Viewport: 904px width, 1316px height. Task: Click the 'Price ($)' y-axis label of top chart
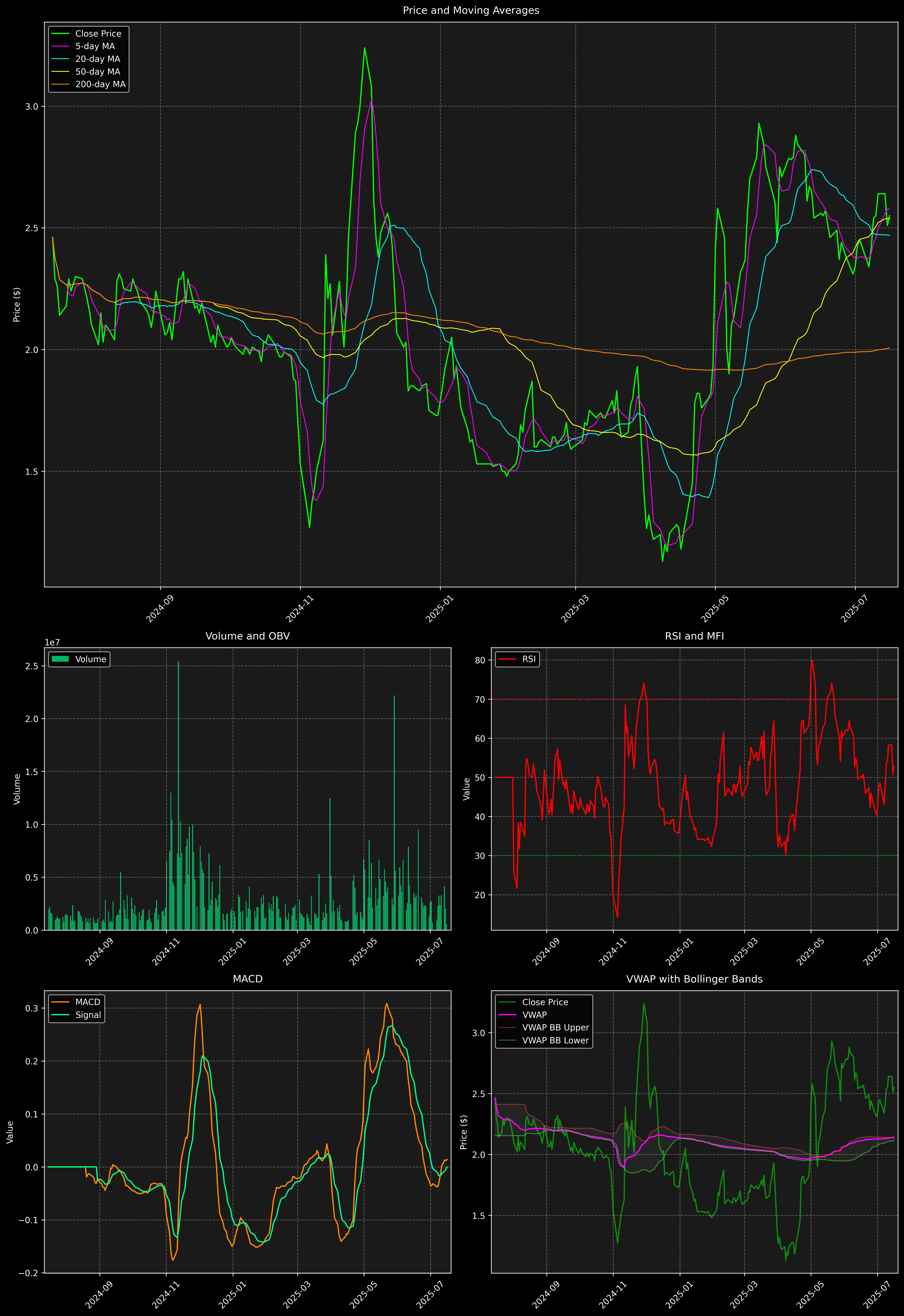tap(17, 305)
